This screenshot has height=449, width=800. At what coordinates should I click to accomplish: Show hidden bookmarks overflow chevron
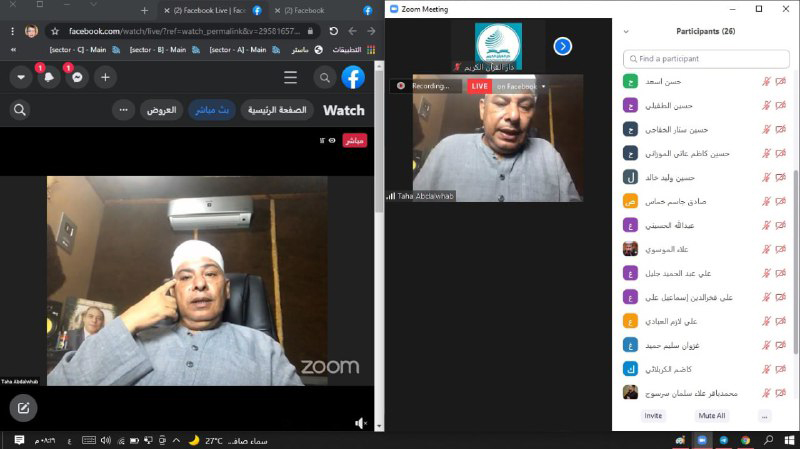[13, 50]
